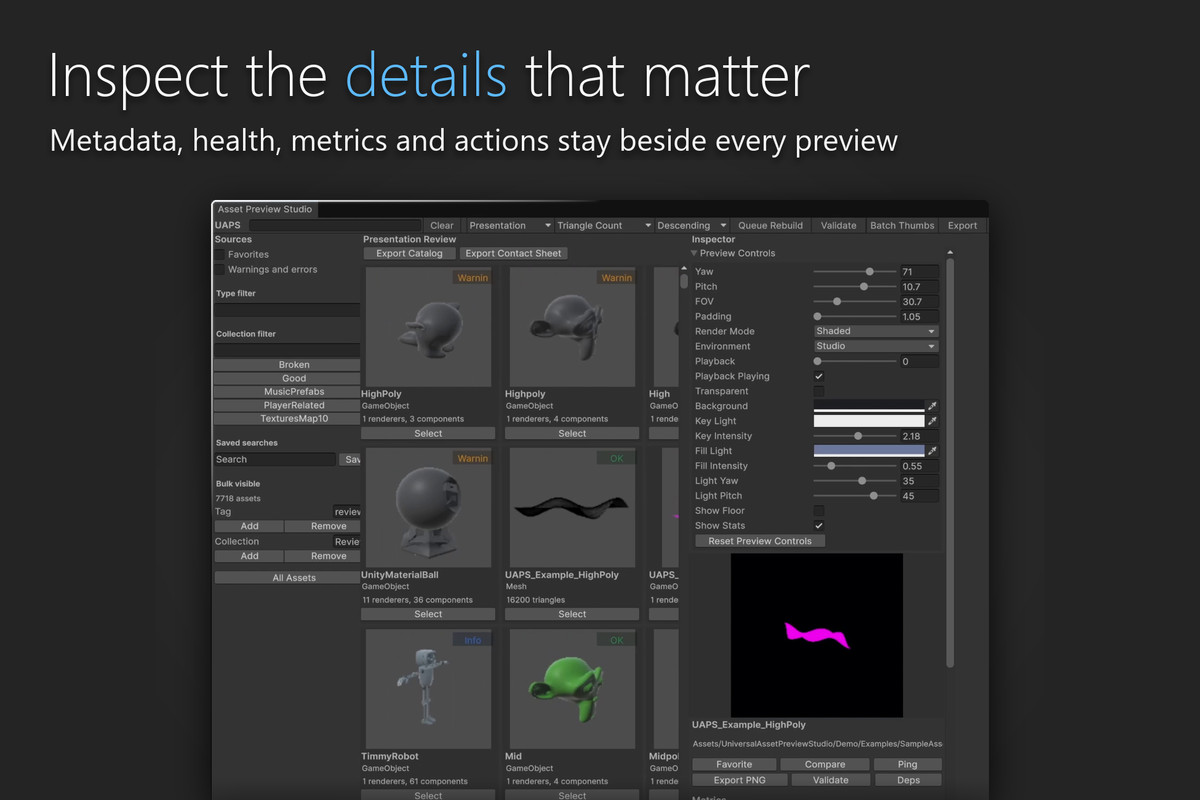Screen dimensions: 1200x800
Task: Select the Asset Preview Studio tab
Action: coord(265,210)
